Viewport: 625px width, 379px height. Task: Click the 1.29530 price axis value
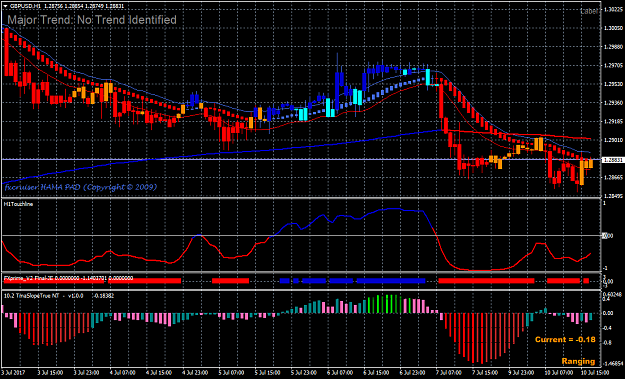pyautogui.click(x=613, y=84)
